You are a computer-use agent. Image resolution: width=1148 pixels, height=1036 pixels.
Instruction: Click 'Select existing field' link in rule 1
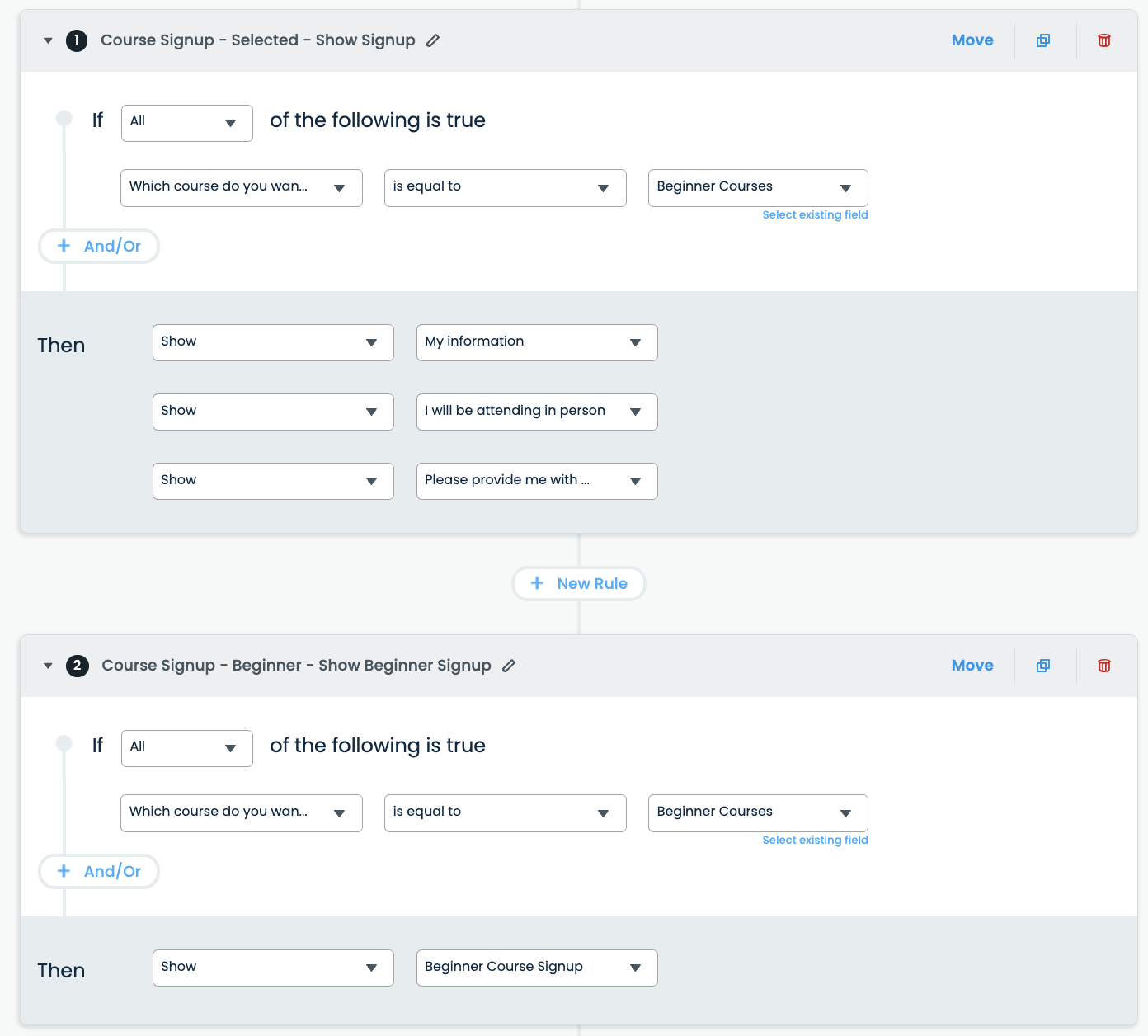pos(815,215)
